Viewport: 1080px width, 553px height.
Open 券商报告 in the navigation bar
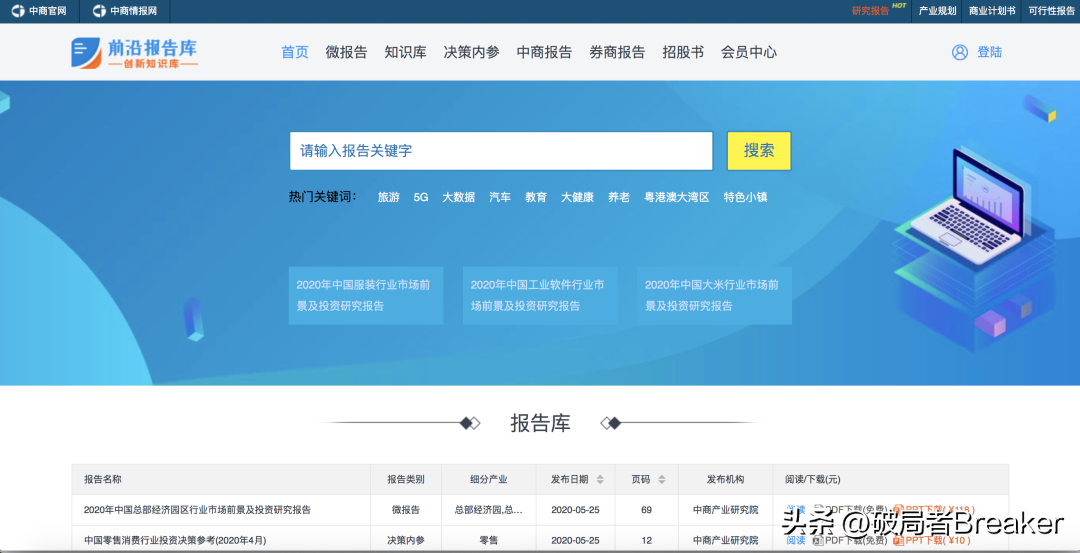(617, 52)
